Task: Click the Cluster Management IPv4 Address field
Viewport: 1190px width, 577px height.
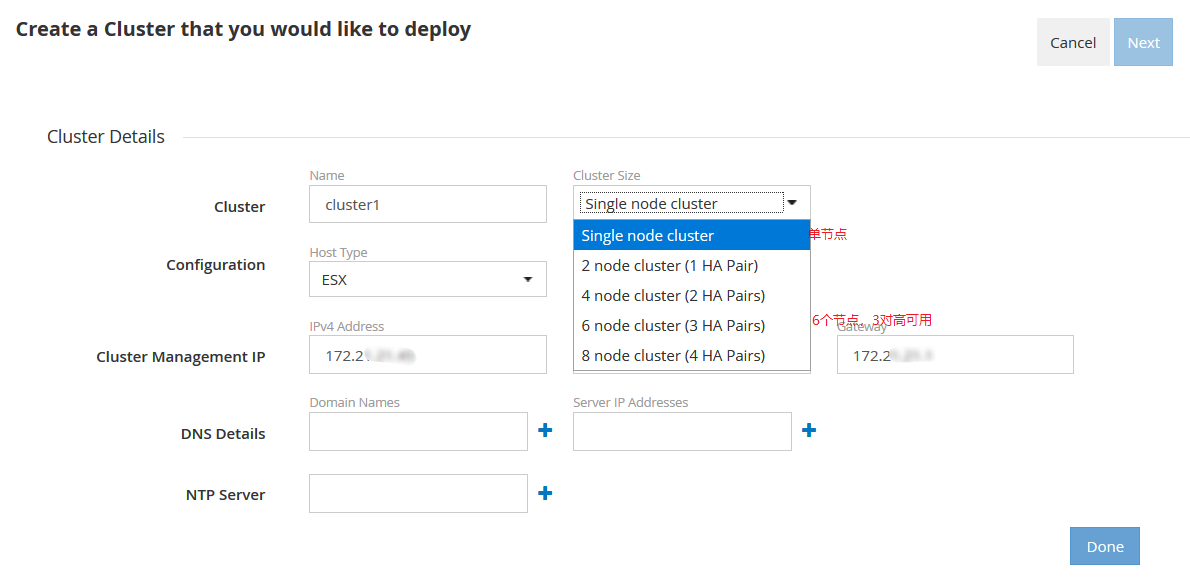Action: click(x=428, y=355)
